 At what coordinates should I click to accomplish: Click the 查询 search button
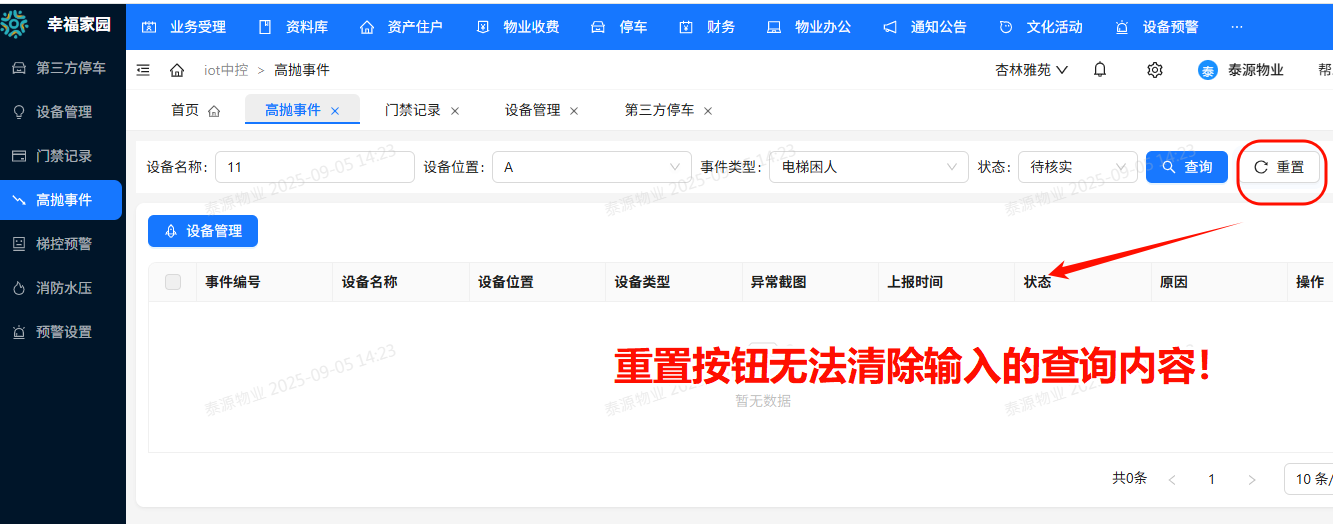tap(1187, 167)
